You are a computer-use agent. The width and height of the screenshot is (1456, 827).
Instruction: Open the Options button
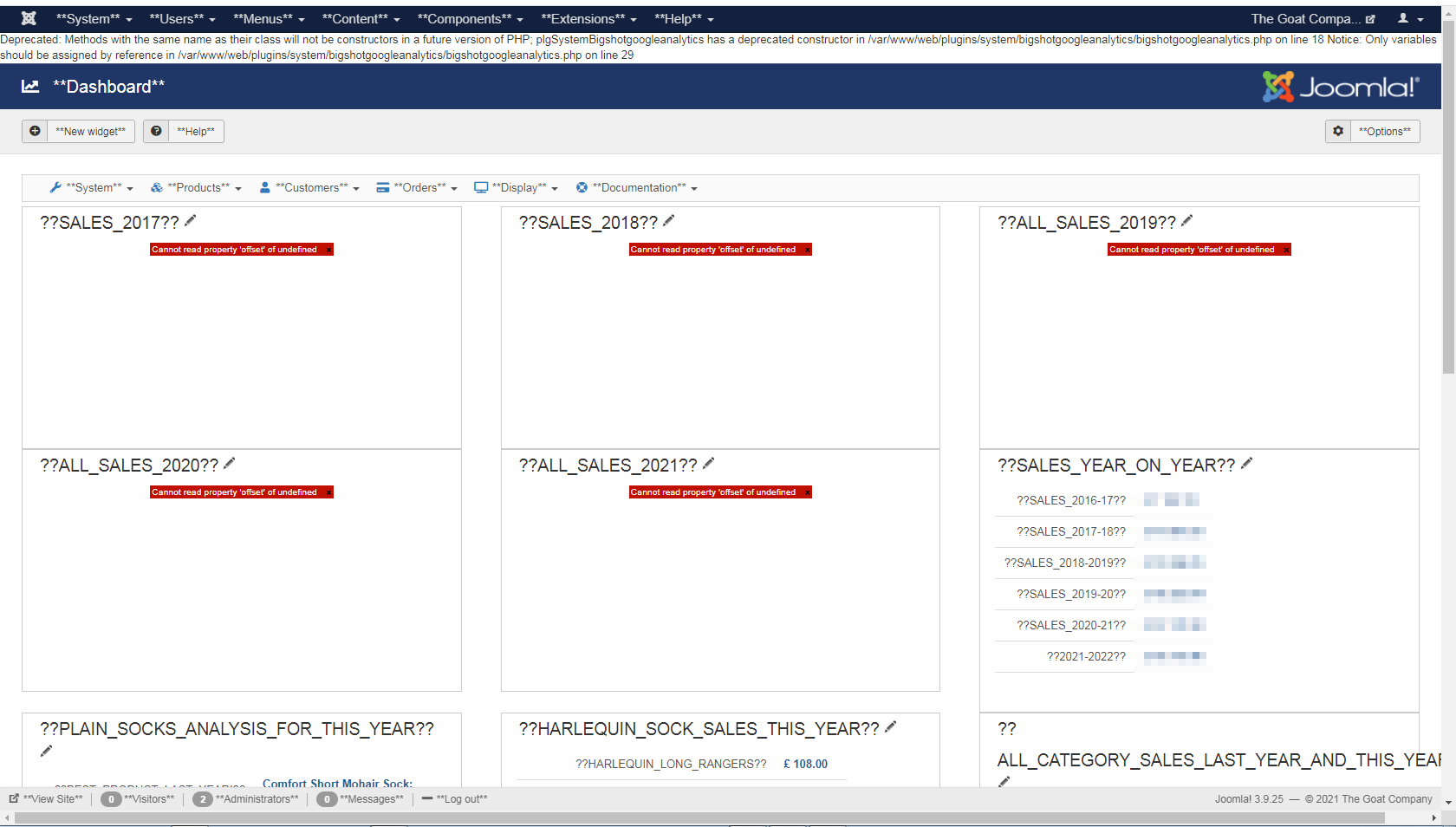click(1373, 131)
